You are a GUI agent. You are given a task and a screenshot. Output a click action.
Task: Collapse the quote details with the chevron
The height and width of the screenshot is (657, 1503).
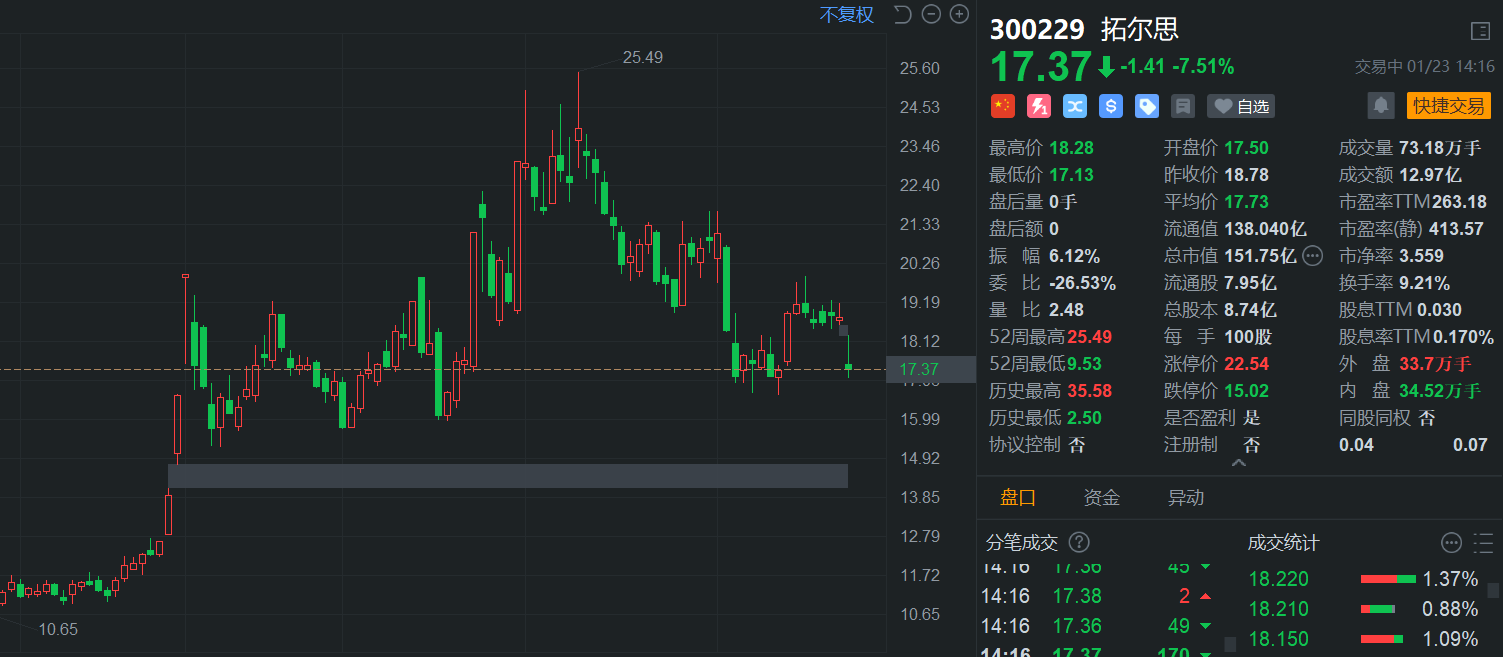(x=1239, y=463)
